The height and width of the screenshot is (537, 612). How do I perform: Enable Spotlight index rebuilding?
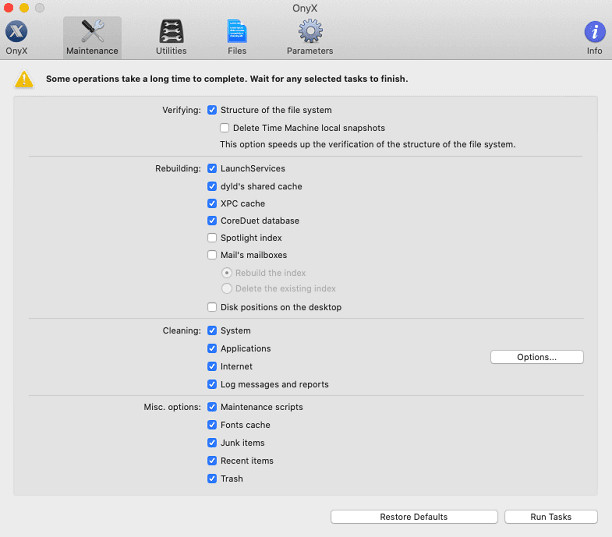[x=212, y=238]
